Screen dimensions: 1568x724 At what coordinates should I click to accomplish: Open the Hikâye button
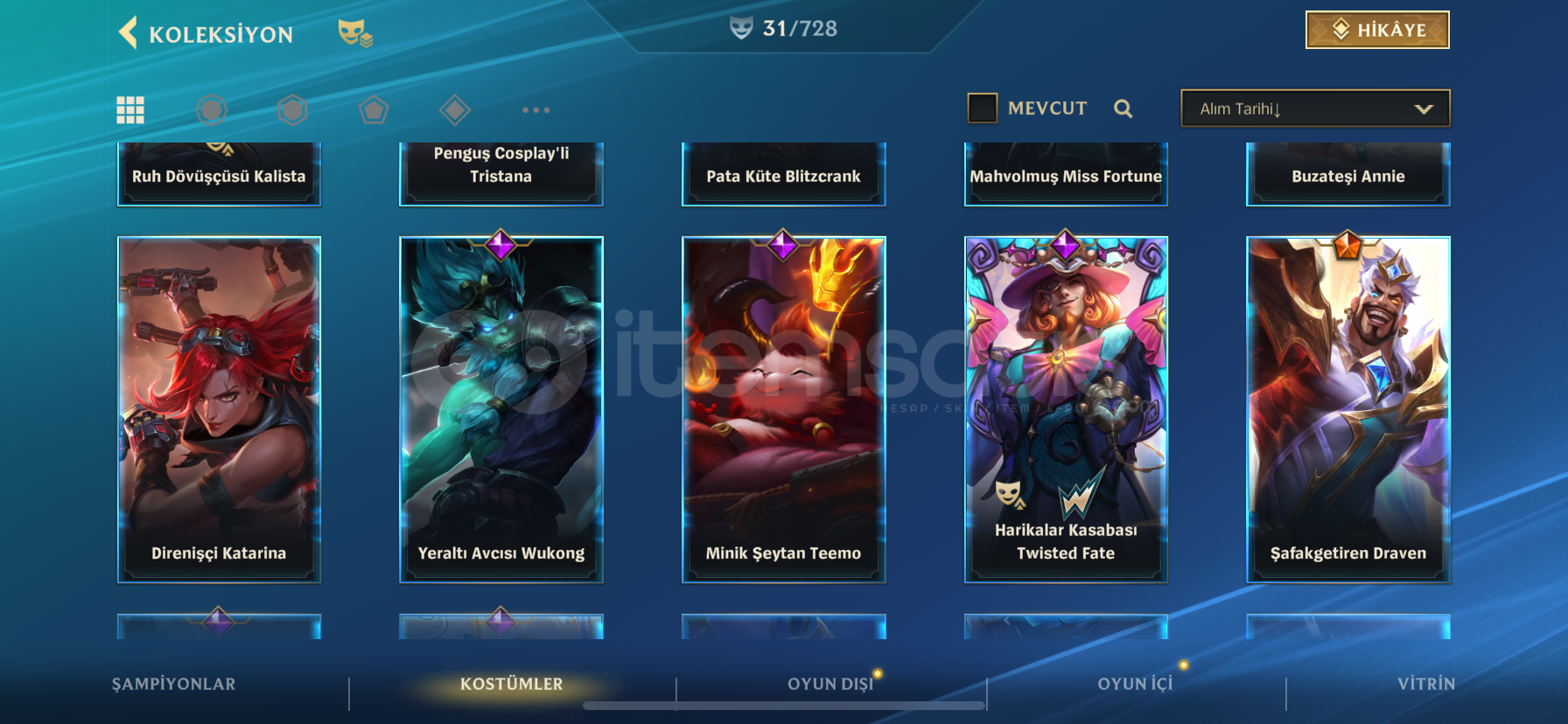click(1377, 30)
